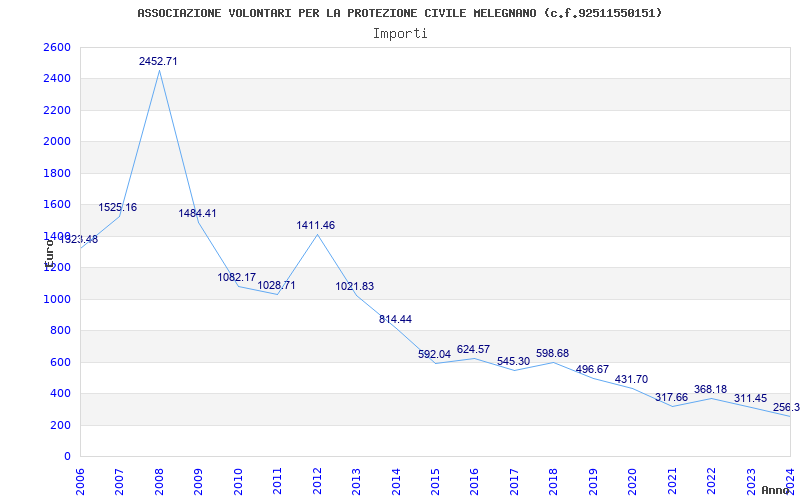Select the 592.04 data label
The image size is (800, 500).
coord(435,354)
